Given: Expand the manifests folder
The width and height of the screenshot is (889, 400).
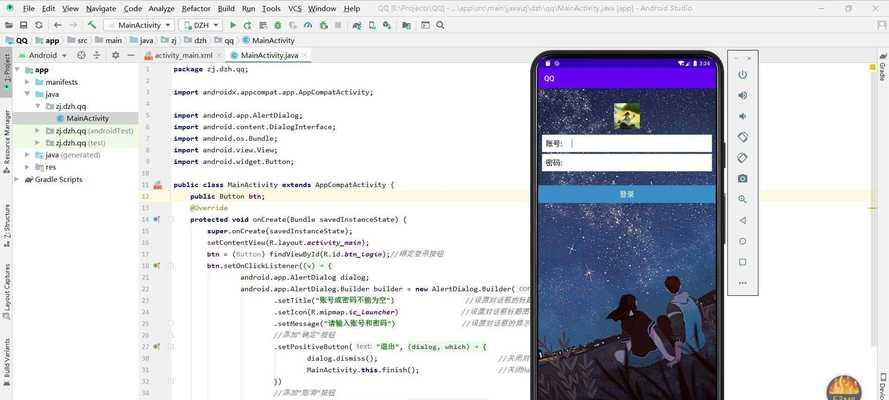Looking at the screenshot, I should point(27,82).
